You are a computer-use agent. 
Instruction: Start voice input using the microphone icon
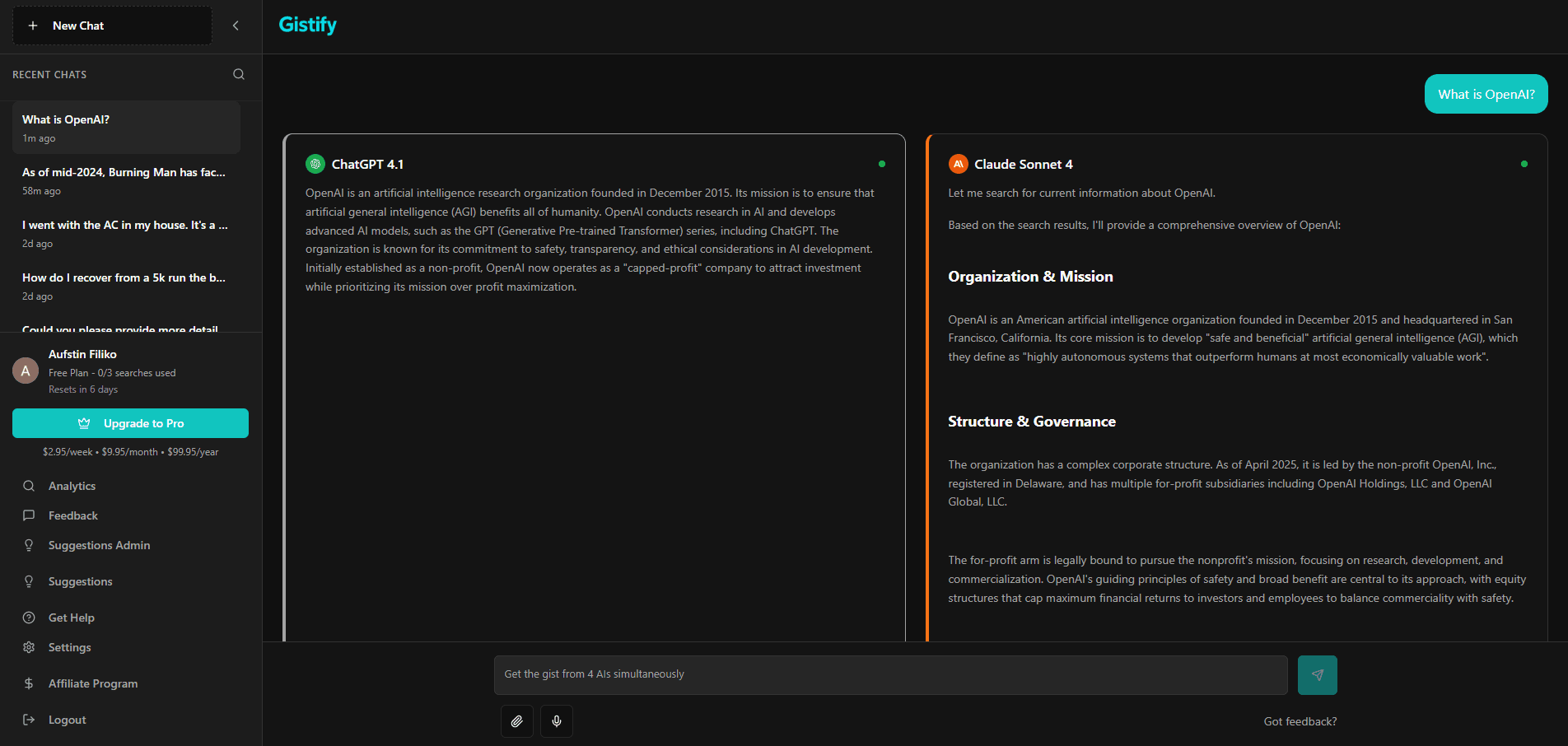pyautogui.click(x=556, y=720)
